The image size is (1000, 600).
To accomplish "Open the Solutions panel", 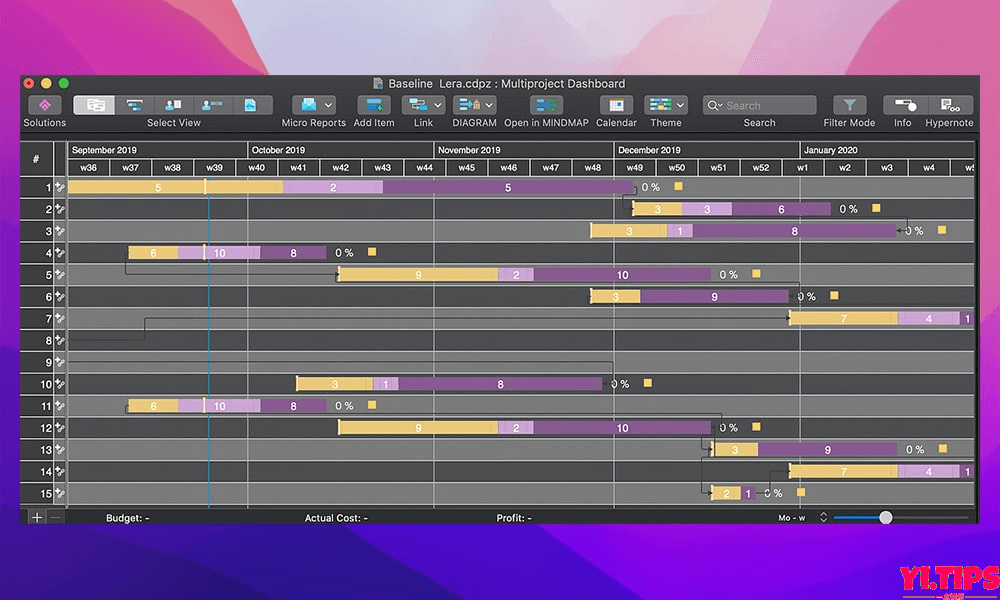I will click(44, 105).
